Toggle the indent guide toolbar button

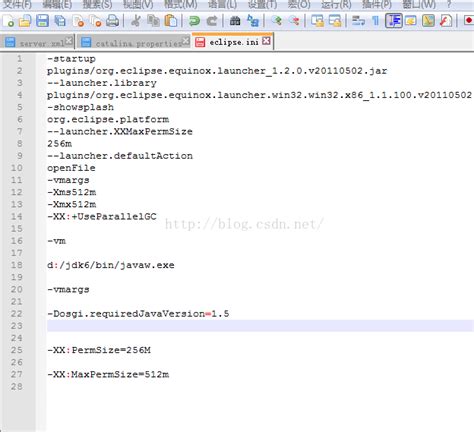pos(393,21)
